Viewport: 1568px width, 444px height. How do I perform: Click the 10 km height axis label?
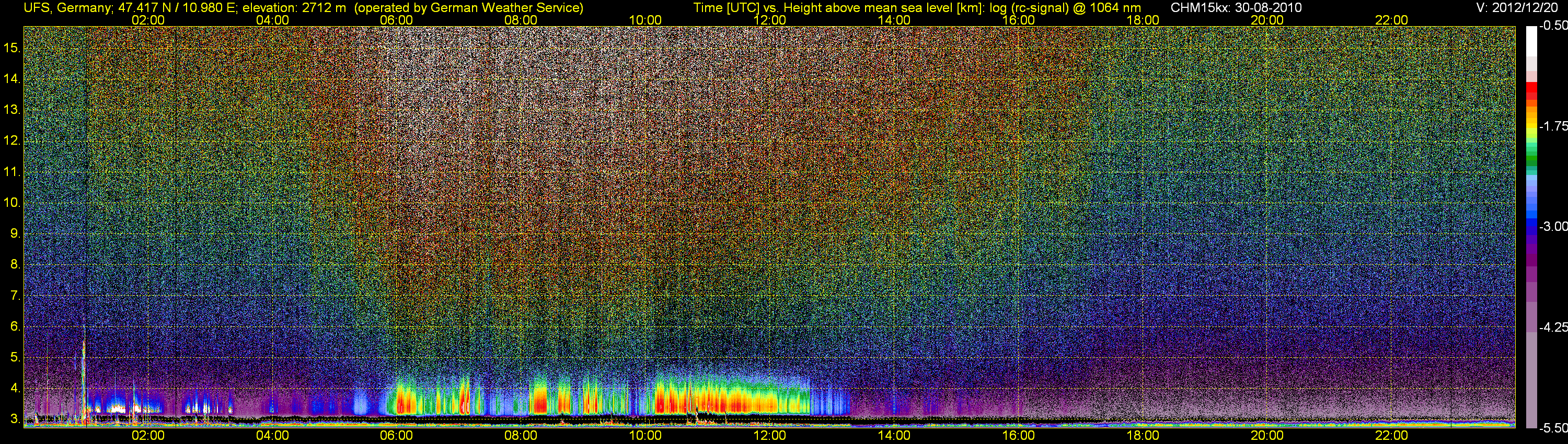click(12, 203)
